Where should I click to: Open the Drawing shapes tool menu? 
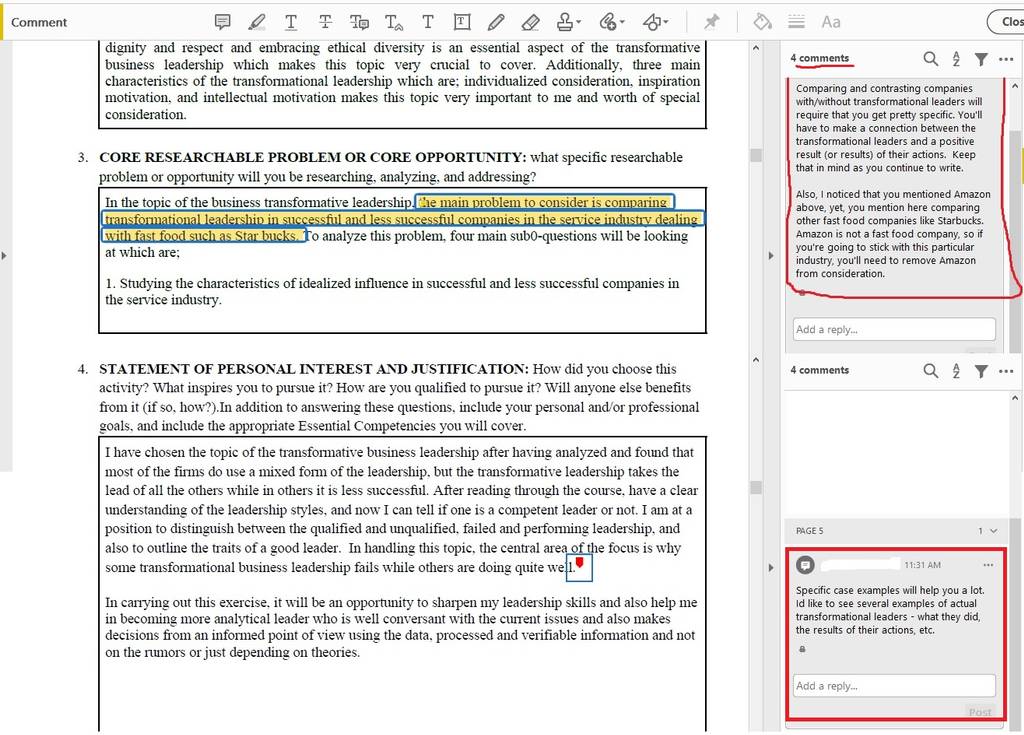pos(655,22)
